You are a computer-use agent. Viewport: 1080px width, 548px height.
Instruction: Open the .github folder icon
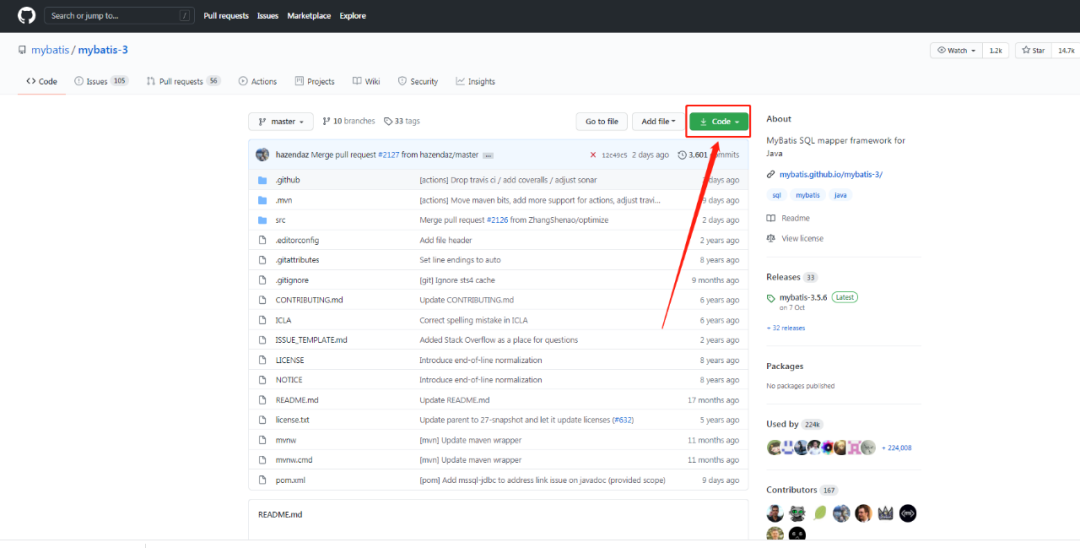coord(262,180)
